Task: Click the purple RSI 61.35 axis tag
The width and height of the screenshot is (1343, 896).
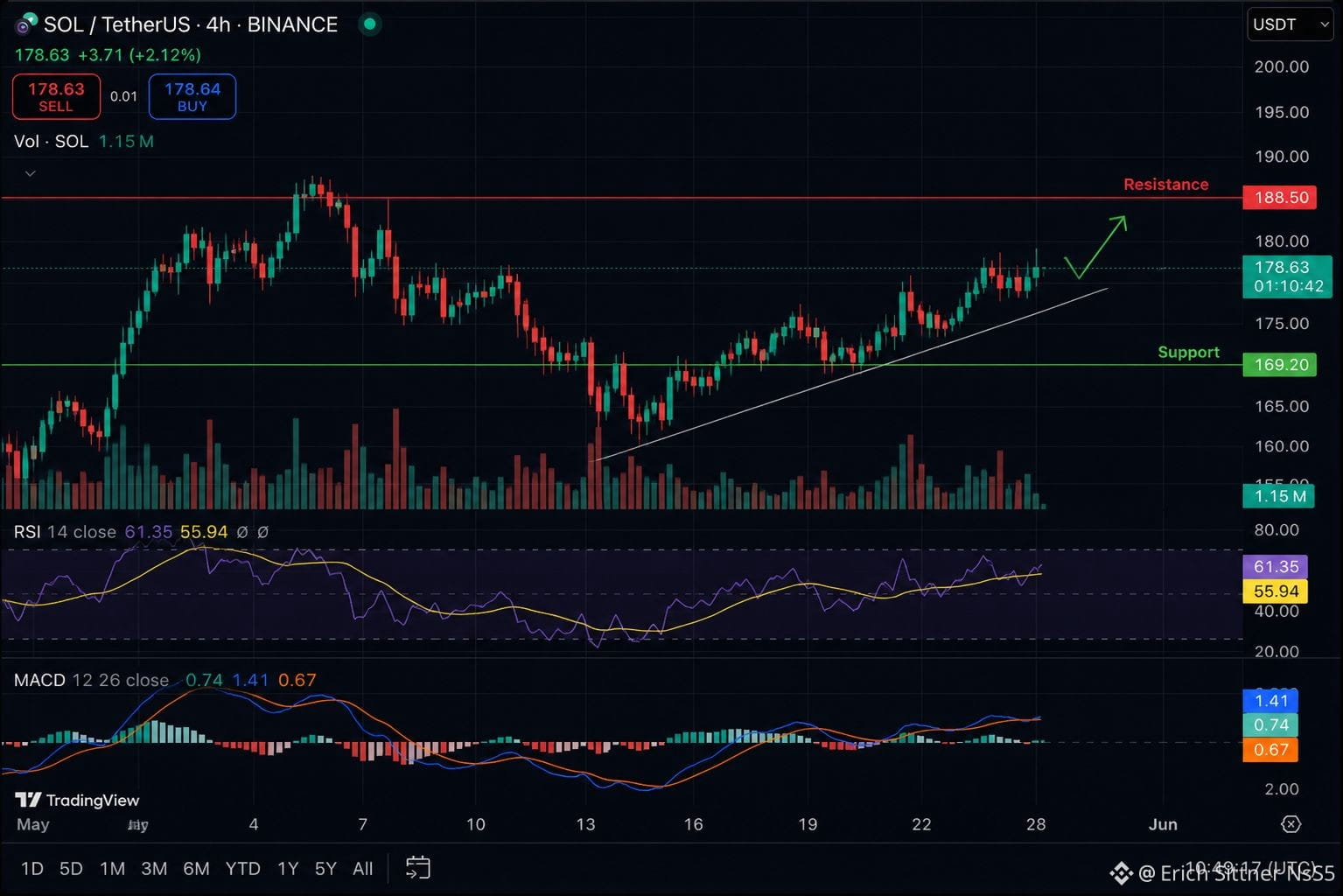Action: pyautogui.click(x=1275, y=567)
